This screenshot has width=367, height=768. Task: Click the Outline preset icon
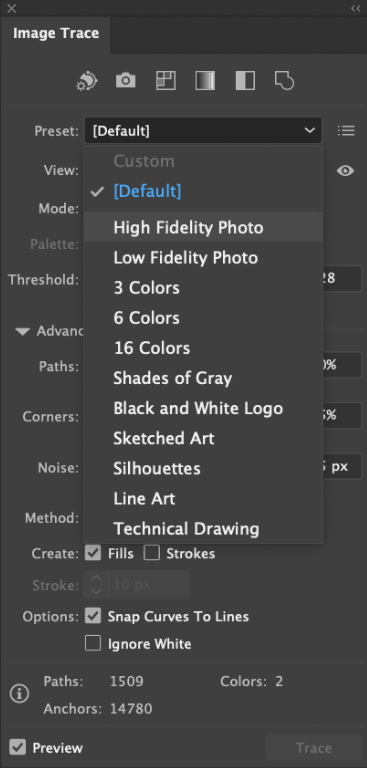[284, 81]
